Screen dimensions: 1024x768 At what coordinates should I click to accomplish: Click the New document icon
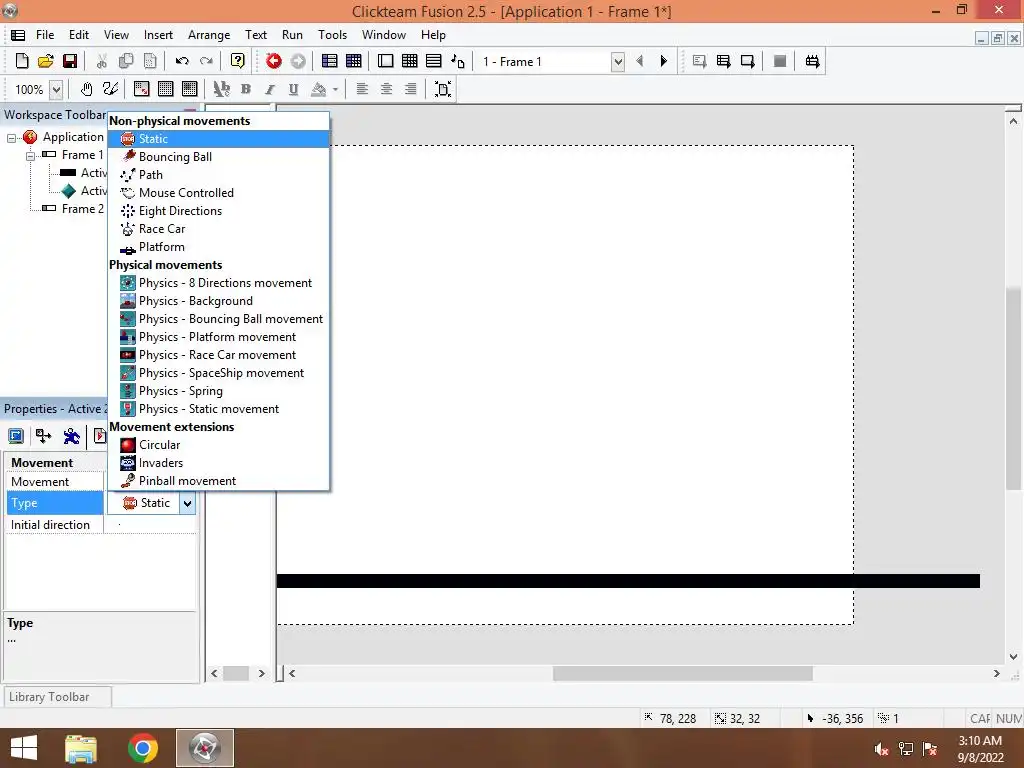coord(22,61)
